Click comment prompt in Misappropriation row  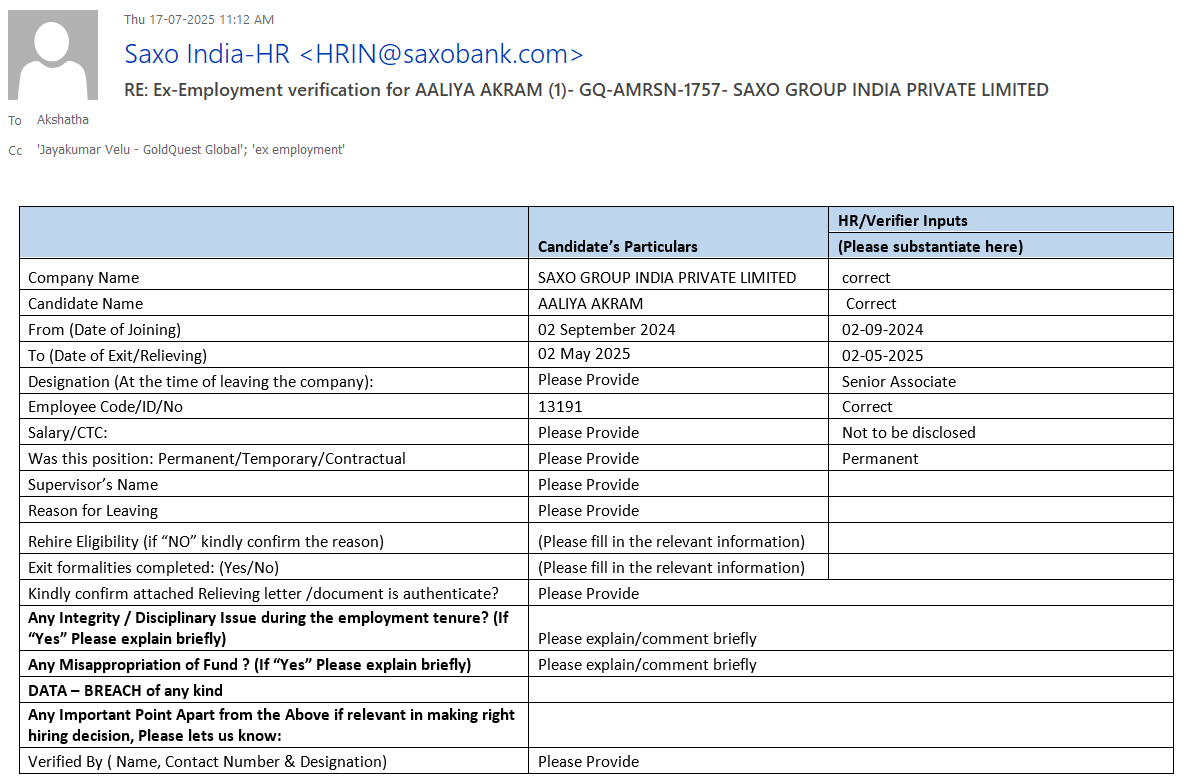coord(647,665)
